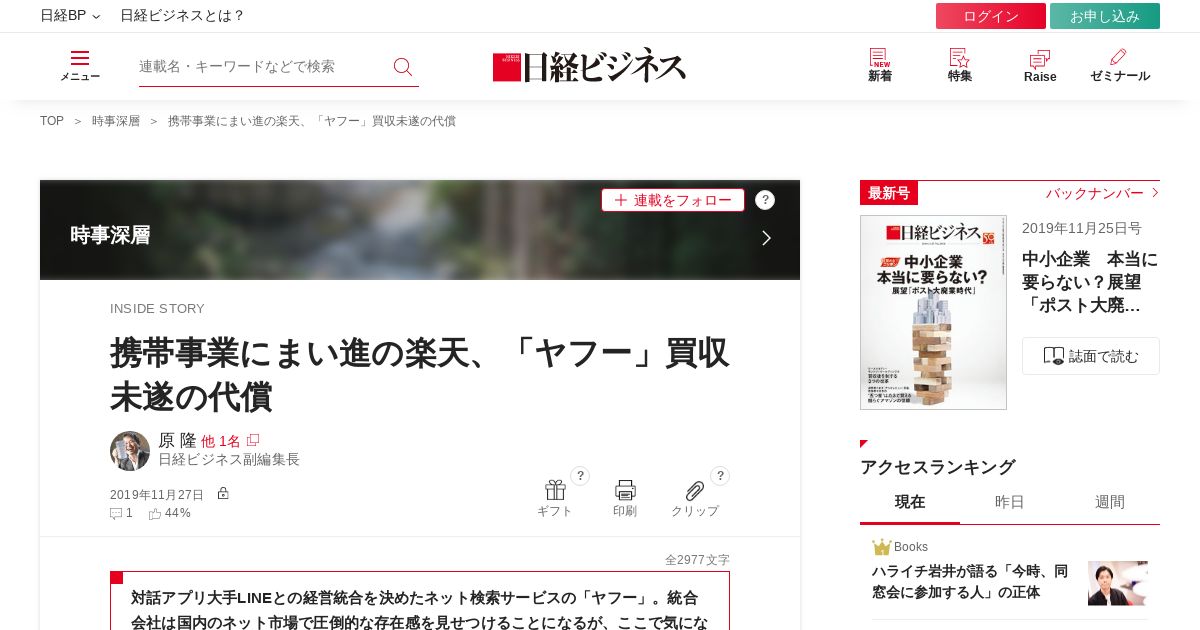Select the 現在 ranking tab
The width and height of the screenshot is (1200, 630).
(910, 502)
